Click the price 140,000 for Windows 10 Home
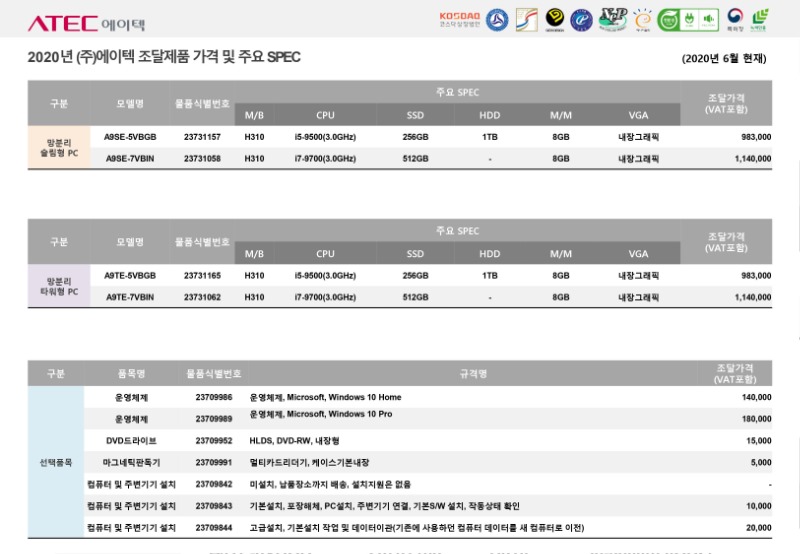 pyautogui.click(x=756, y=397)
